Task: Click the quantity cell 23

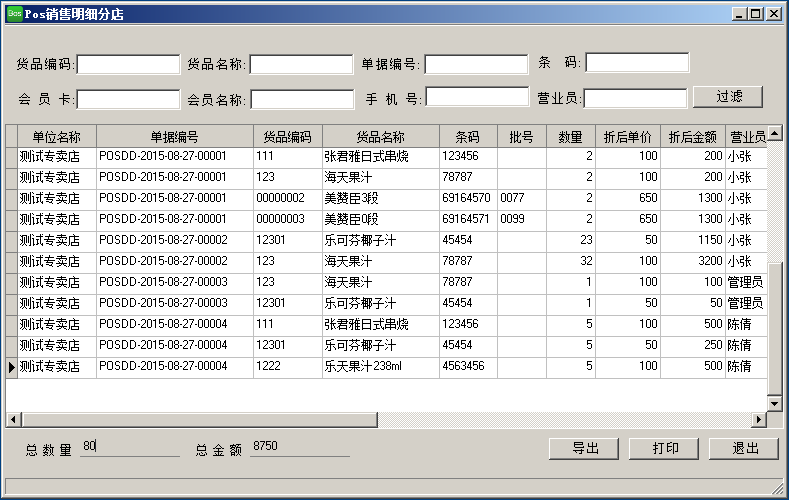Action: pos(571,240)
